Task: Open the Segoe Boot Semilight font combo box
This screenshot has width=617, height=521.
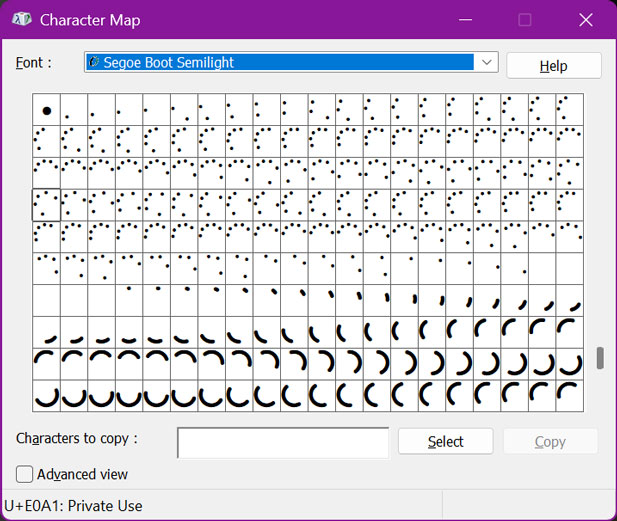Action: coord(291,62)
